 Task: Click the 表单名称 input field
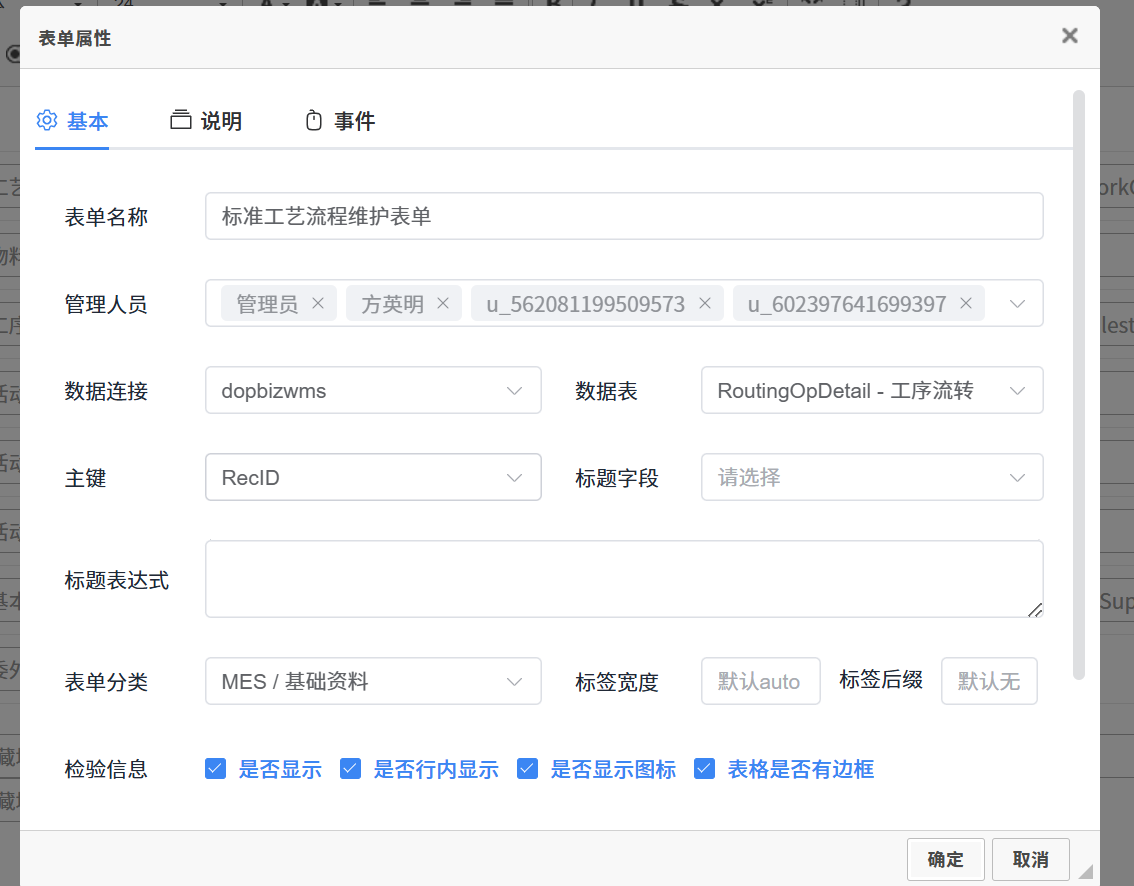coord(624,217)
